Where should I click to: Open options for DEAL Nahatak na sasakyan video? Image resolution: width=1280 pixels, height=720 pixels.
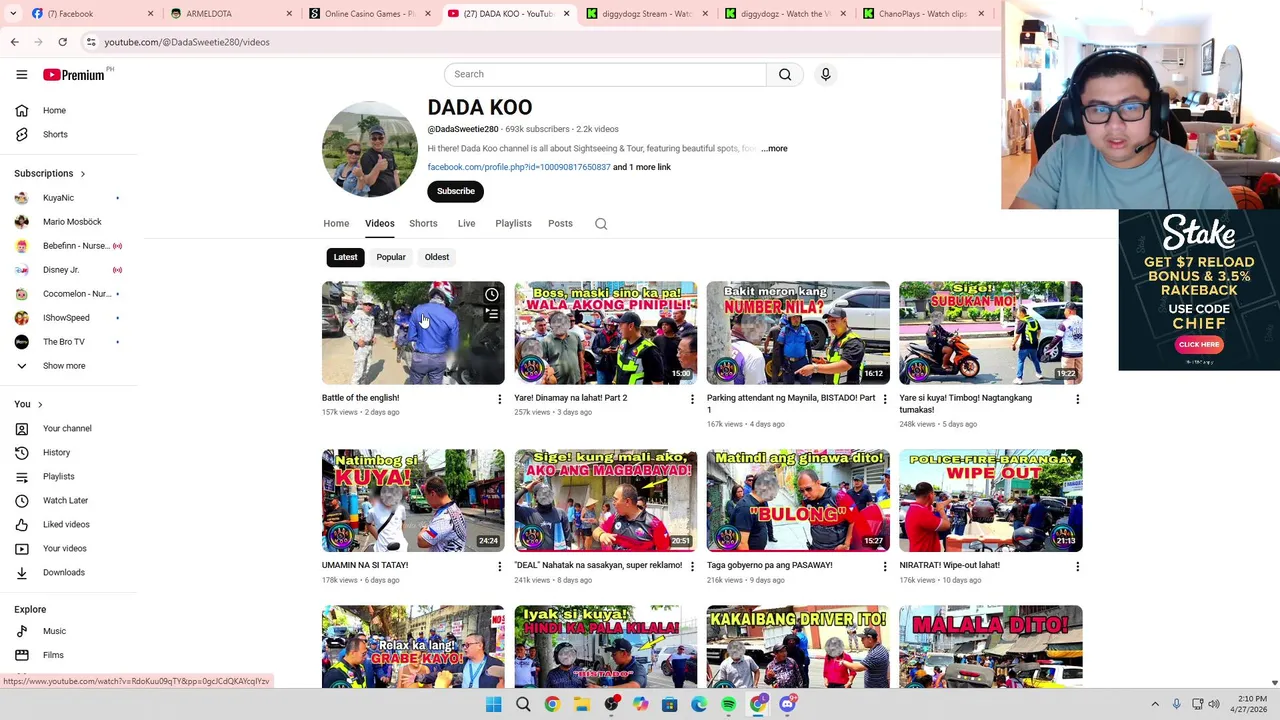692,566
